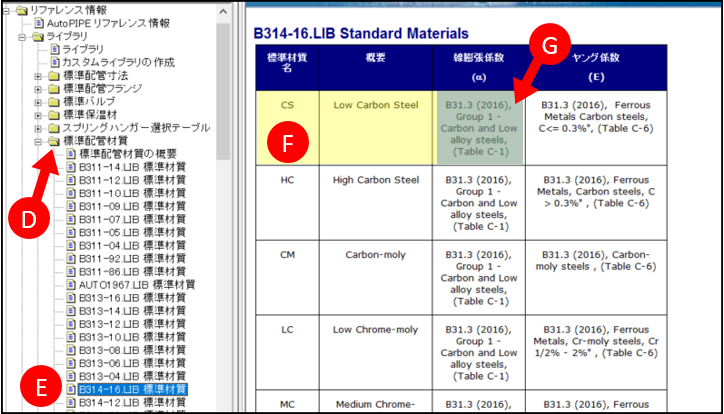Expand the スプリングハンガー選択テーブル folder
Screen dimensions: 724x414
pos(38,128)
